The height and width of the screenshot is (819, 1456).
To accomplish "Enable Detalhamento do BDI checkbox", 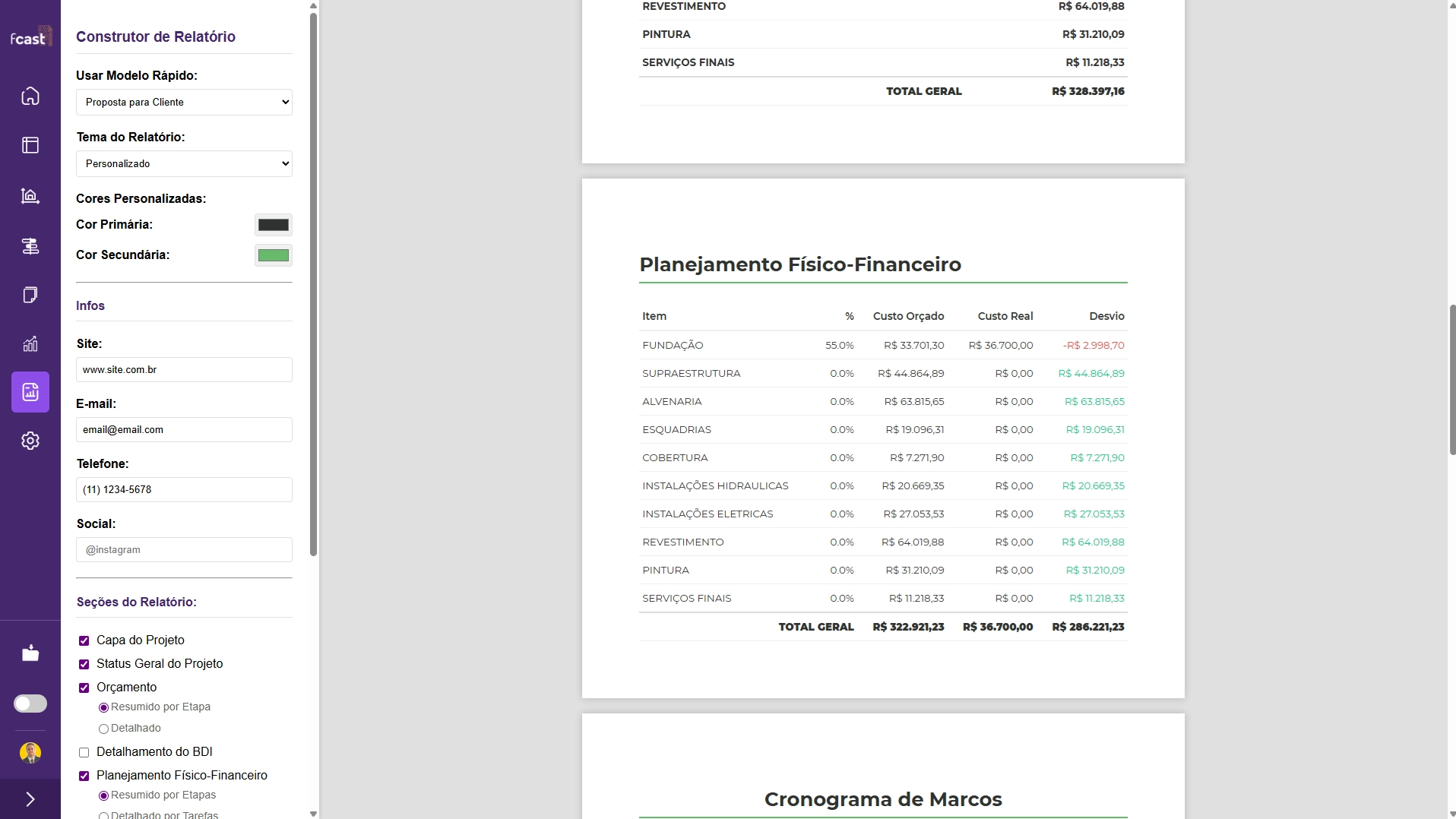I will click(x=84, y=752).
